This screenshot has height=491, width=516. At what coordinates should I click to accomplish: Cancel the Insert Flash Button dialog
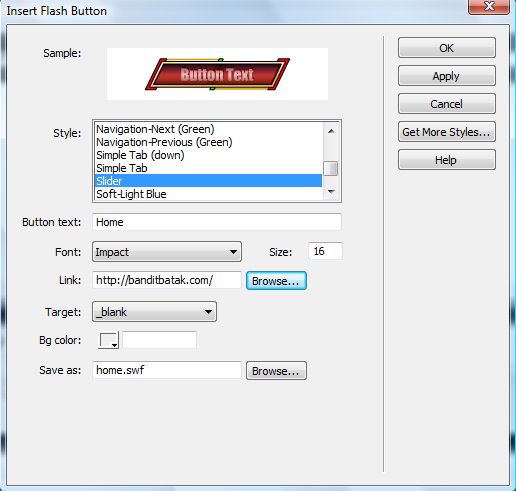coord(447,104)
